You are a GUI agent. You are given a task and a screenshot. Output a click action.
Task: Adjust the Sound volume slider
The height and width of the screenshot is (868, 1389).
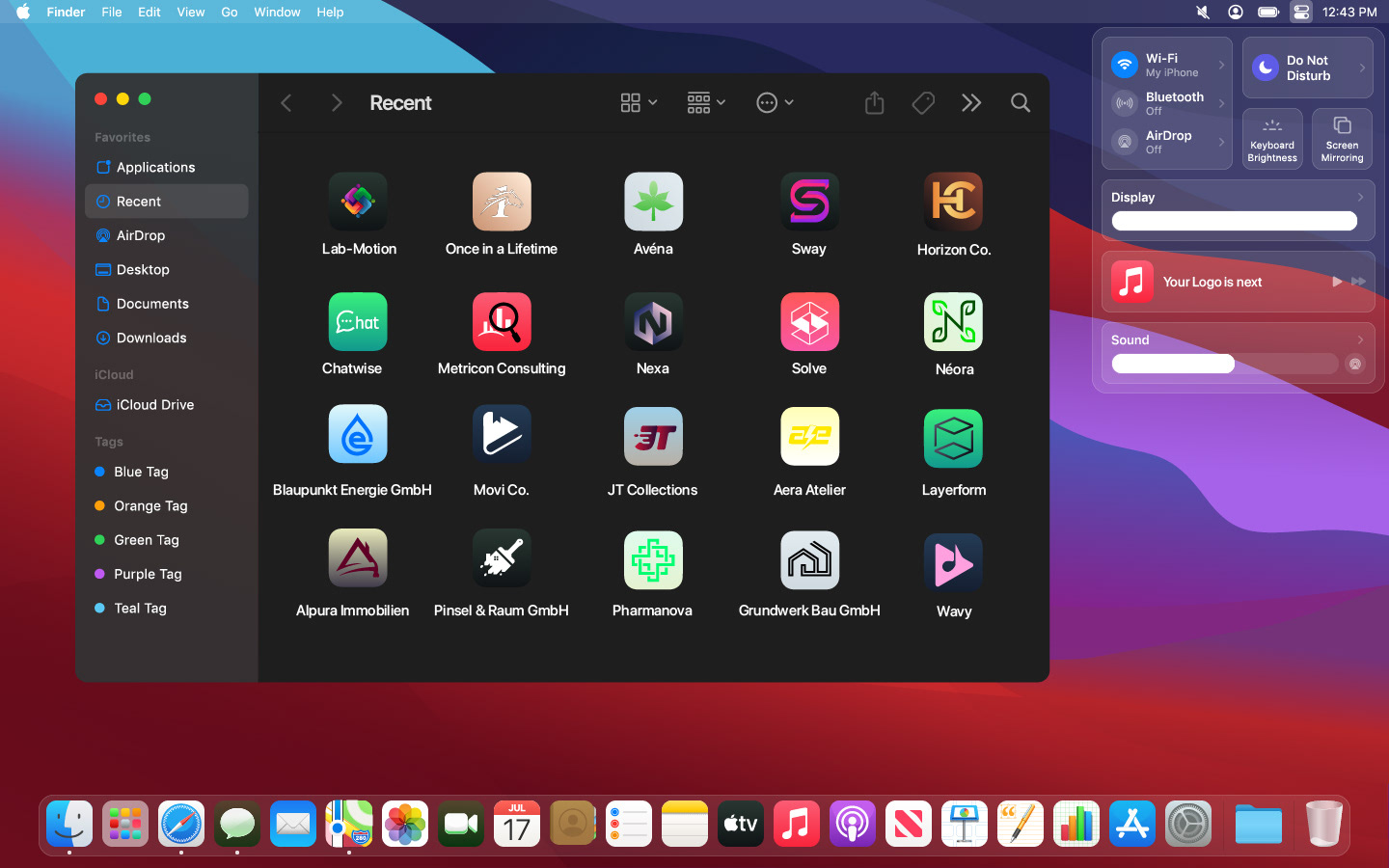click(x=1225, y=364)
